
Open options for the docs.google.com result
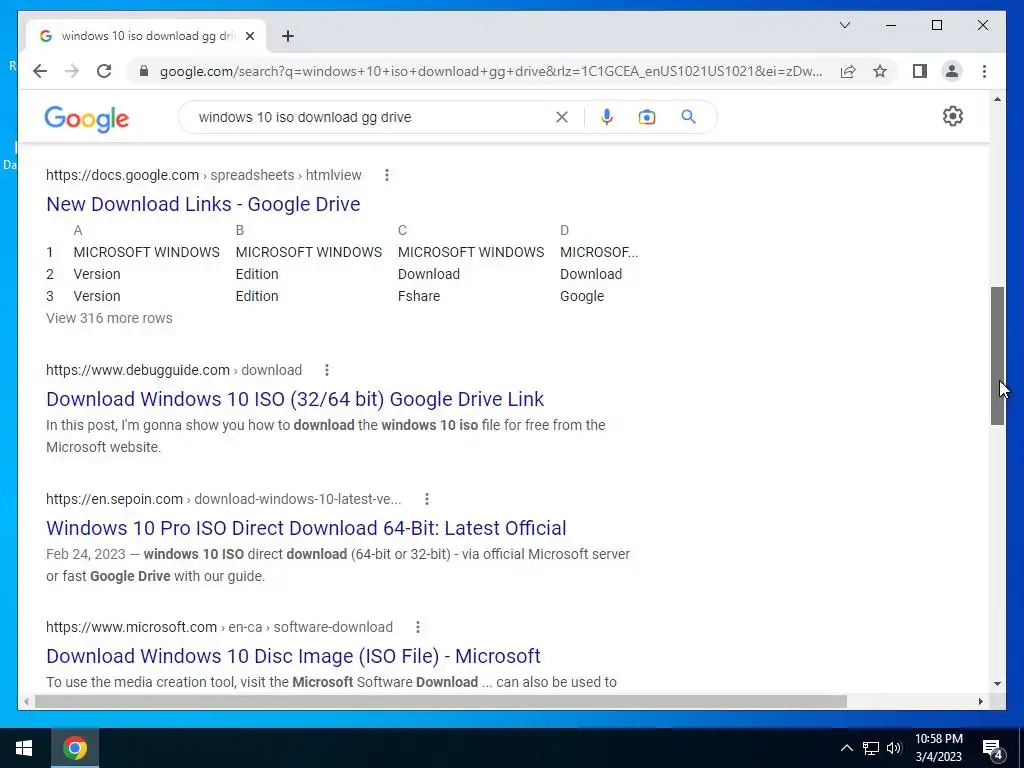point(387,175)
